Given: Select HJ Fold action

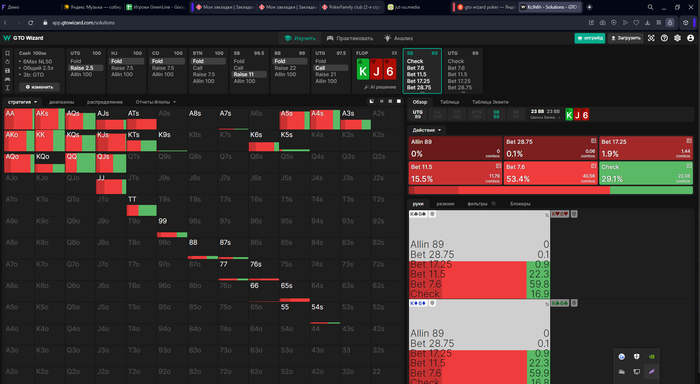Looking at the screenshot, I should pyautogui.click(x=127, y=61).
